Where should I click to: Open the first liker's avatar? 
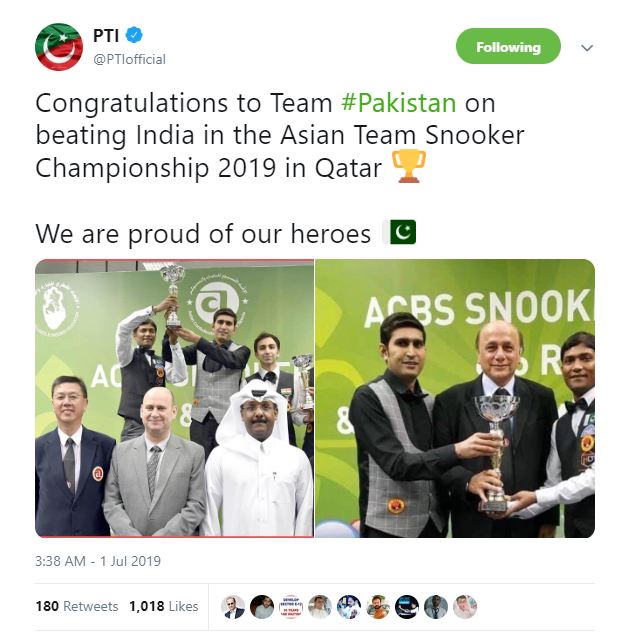(x=233, y=607)
